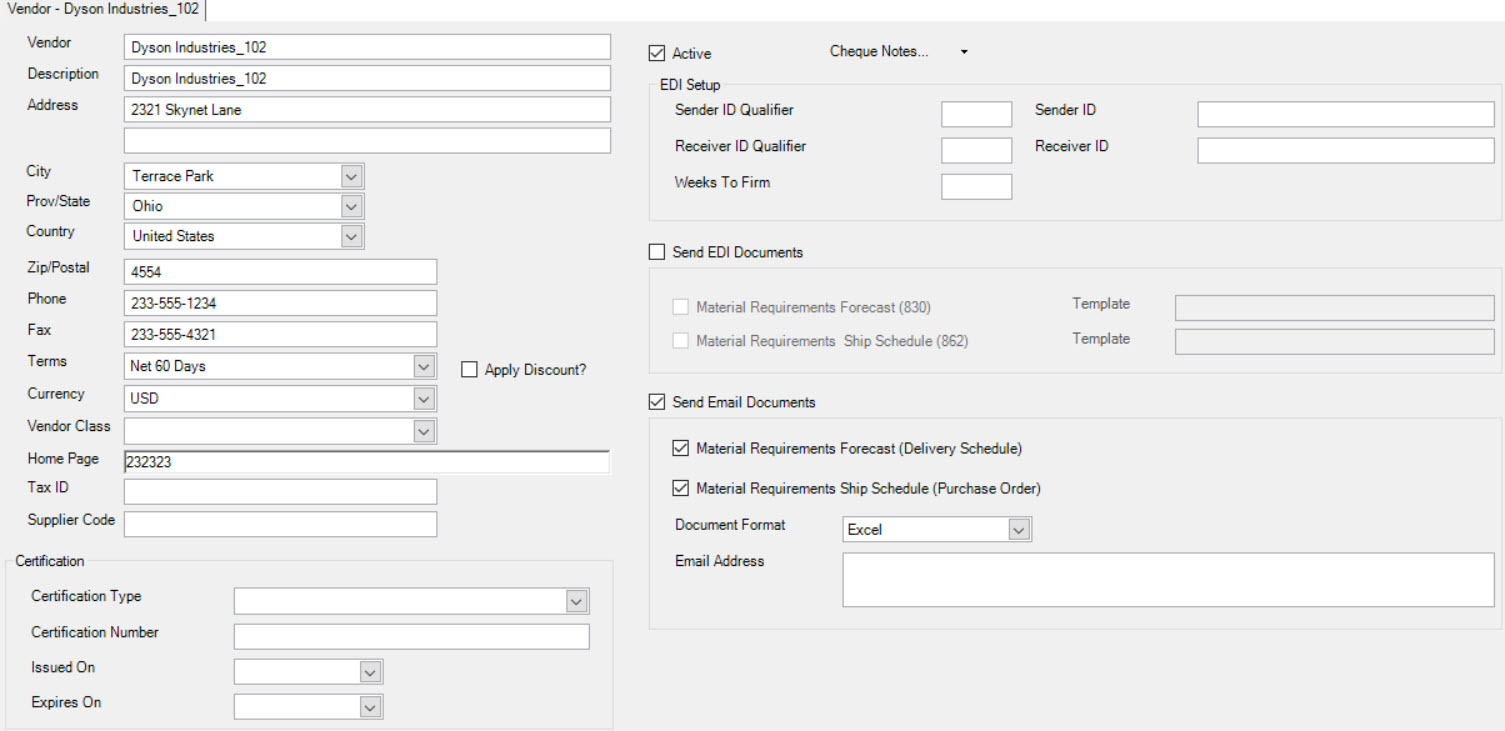Click the Phone number field
The width and height of the screenshot is (1505, 731).
281,303
